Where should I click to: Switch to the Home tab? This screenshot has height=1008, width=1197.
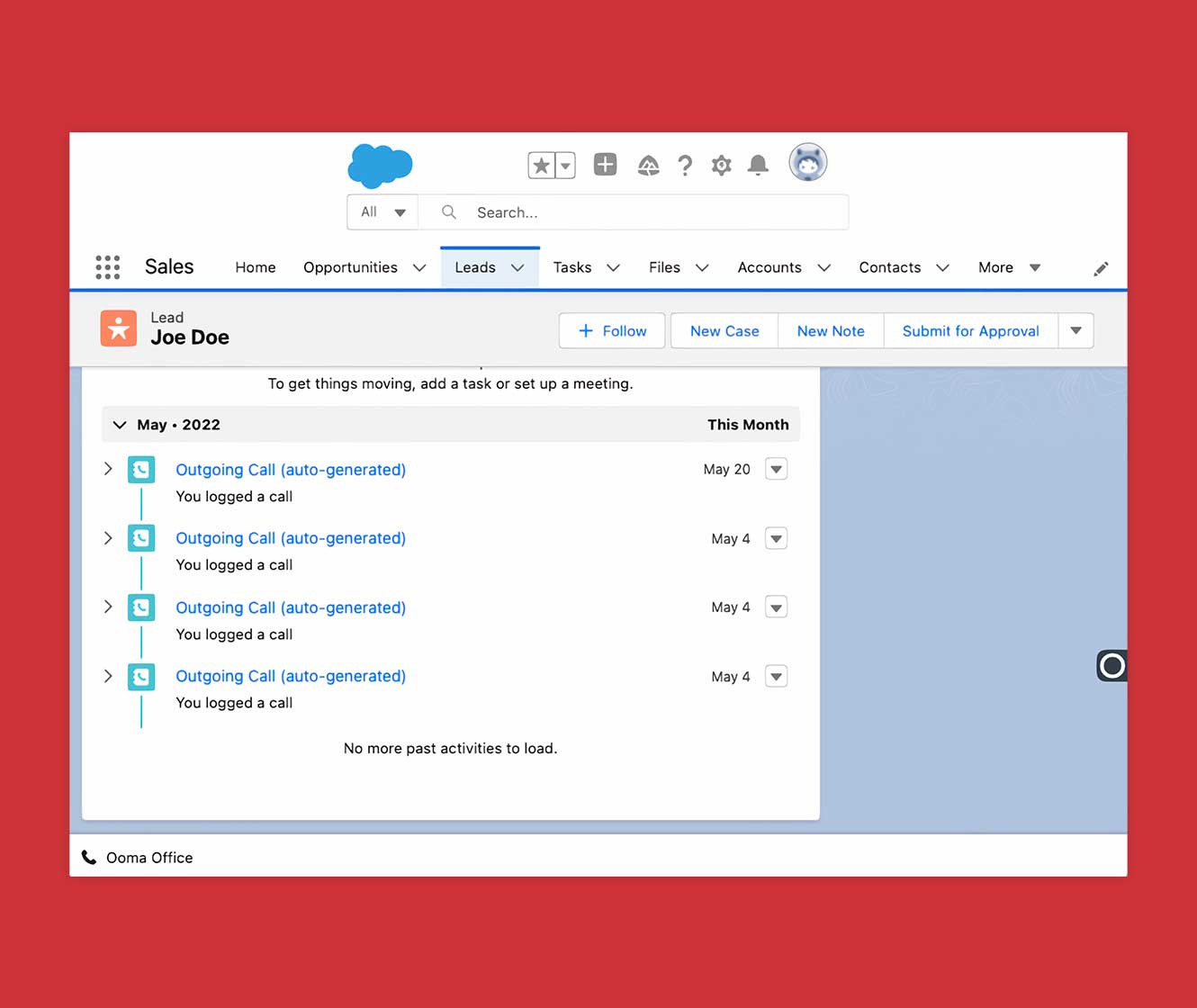256,267
